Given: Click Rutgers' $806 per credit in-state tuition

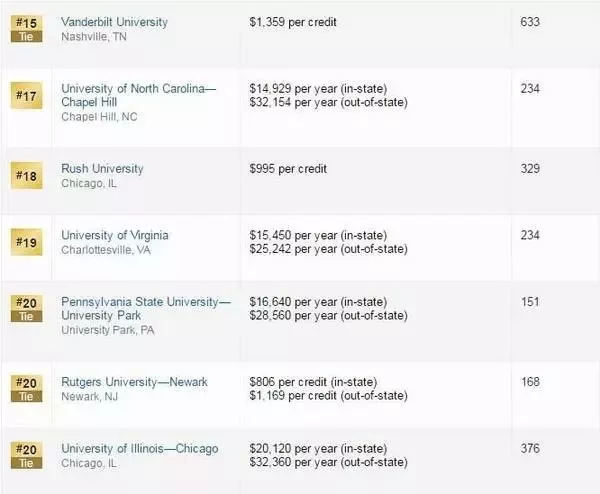Looking at the screenshot, I should coord(313,382).
